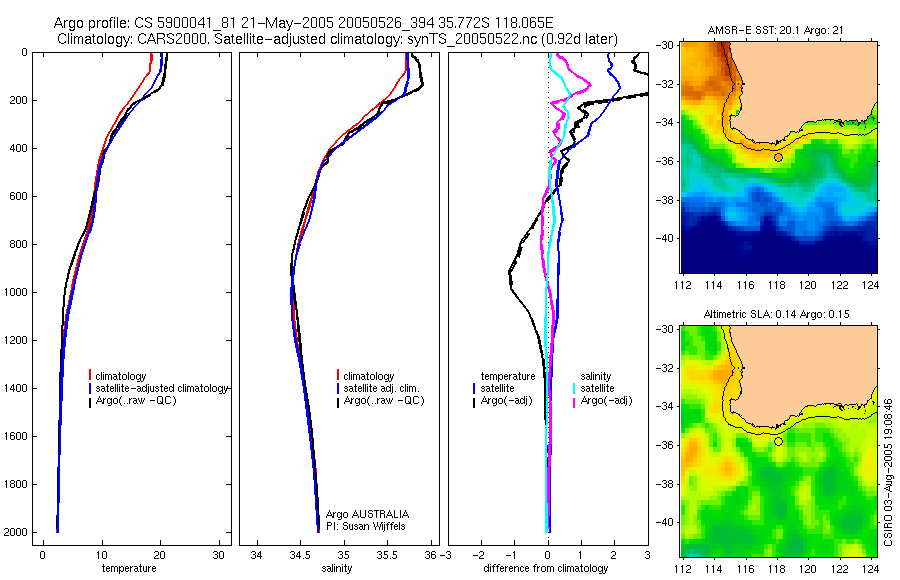
Task: Click the 'temperature' x-axis label
Action: tap(129, 568)
